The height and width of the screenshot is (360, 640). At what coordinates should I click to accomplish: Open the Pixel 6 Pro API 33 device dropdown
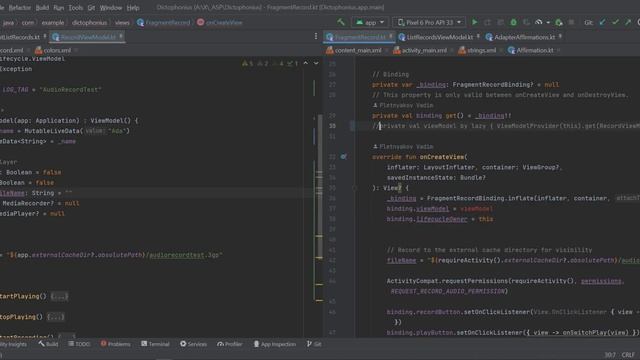point(429,22)
